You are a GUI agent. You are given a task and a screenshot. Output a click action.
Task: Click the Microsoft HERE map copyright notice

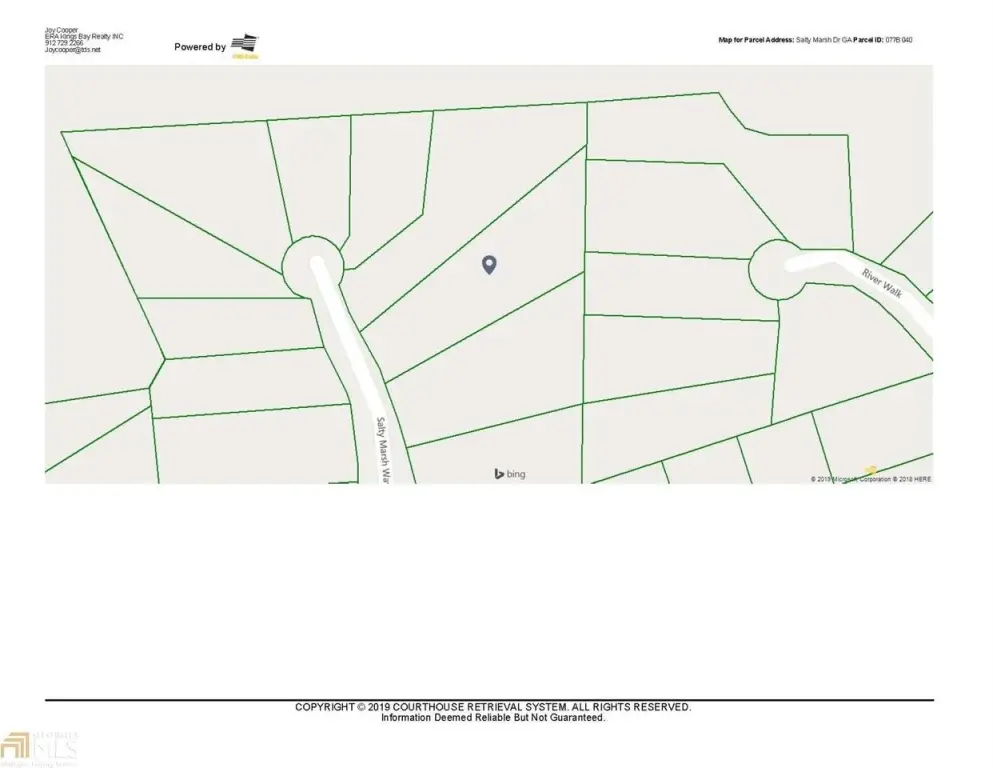(x=870, y=479)
